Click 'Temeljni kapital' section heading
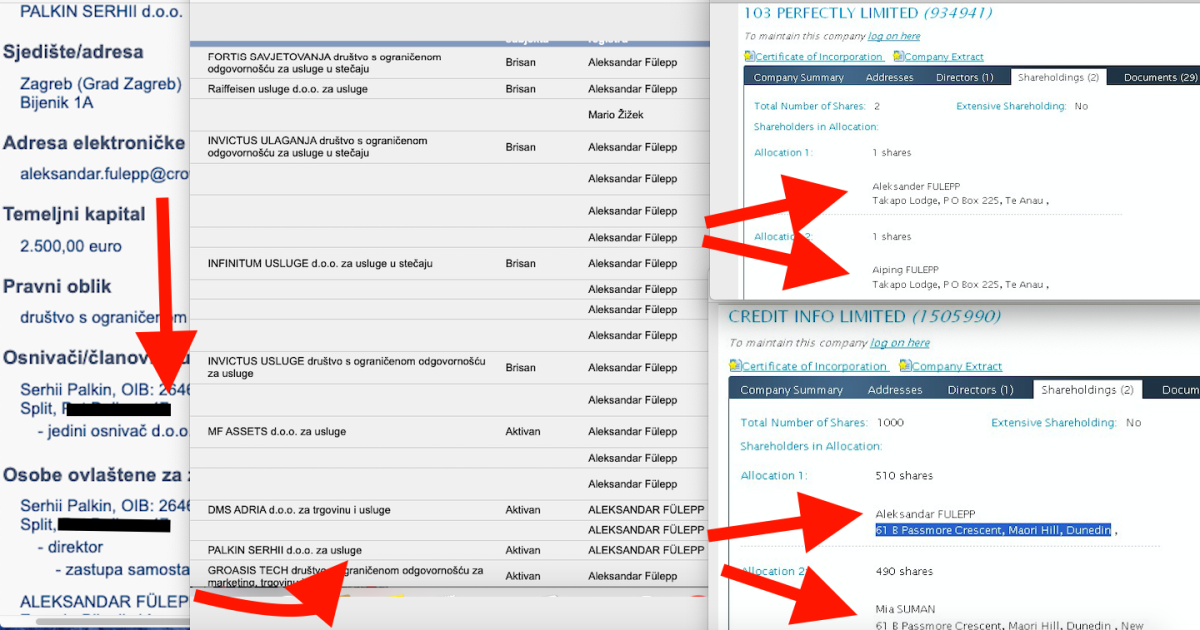Screen dimensions: 1200x630 (x=74, y=214)
